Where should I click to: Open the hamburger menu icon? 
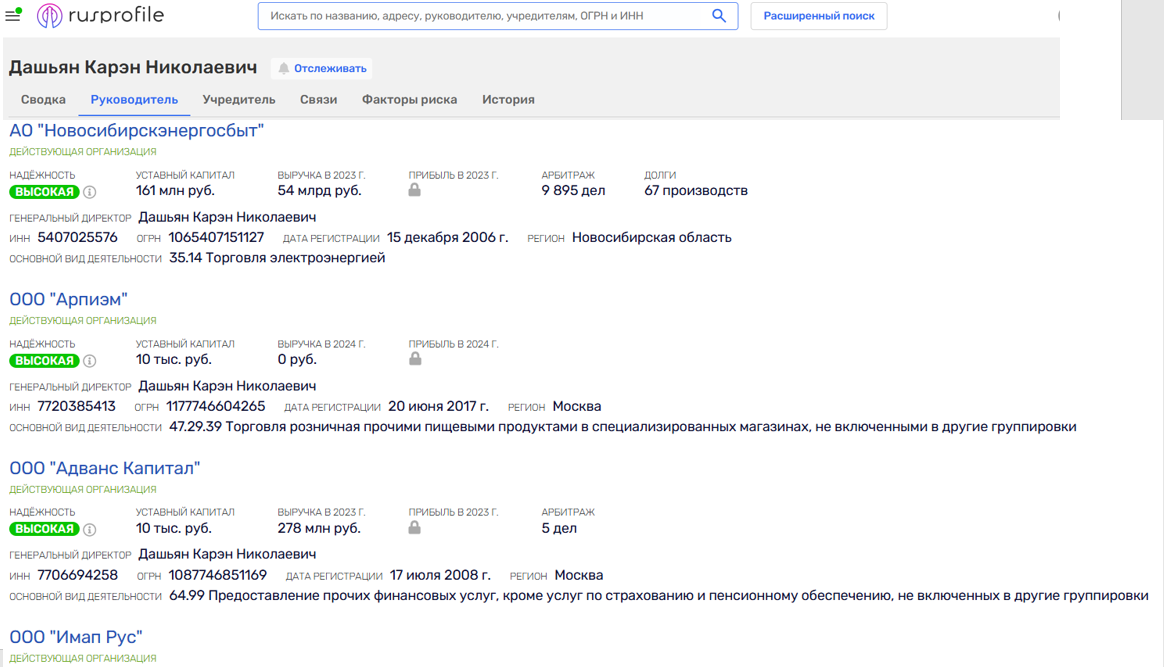13,15
